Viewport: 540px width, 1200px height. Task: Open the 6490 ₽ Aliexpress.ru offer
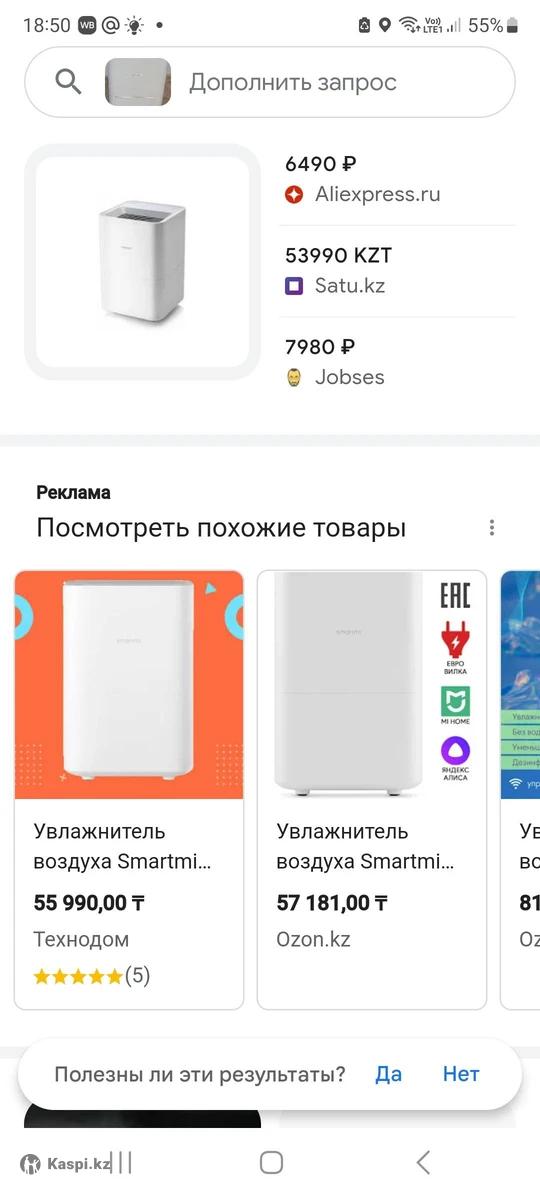[401, 180]
